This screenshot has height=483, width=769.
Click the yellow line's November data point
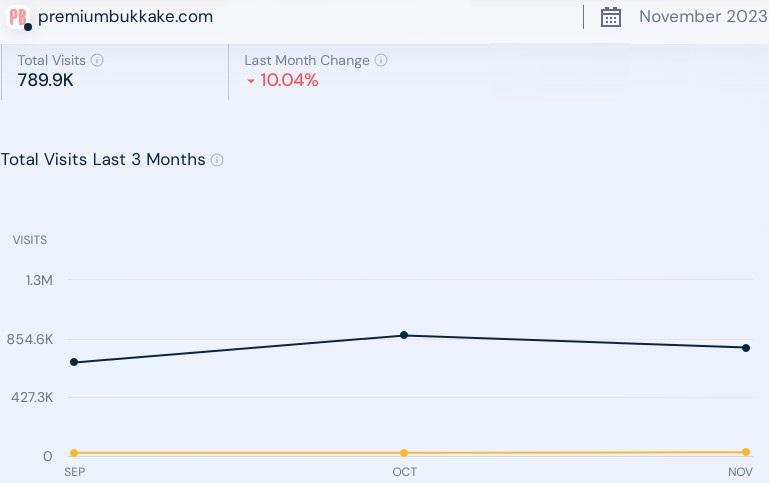coord(746,452)
